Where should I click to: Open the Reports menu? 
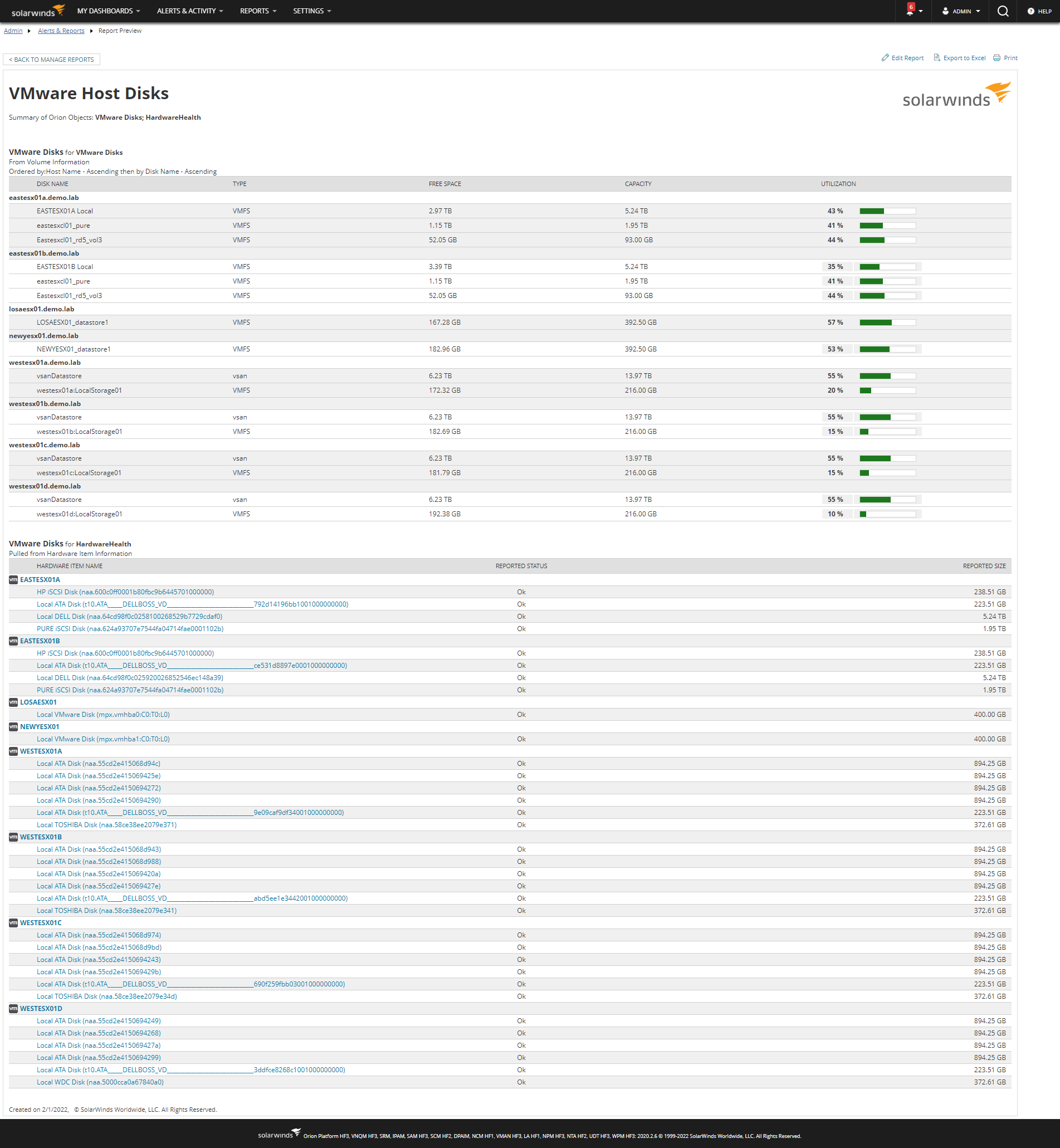tap(258, 11)
